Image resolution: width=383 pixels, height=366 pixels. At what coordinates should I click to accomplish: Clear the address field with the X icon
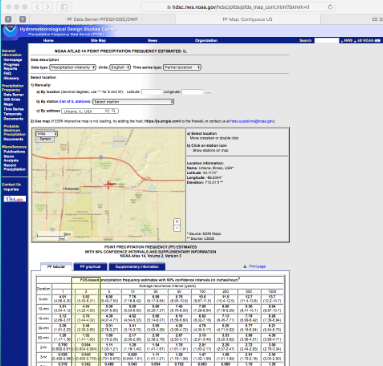click(x=107, y=111)
